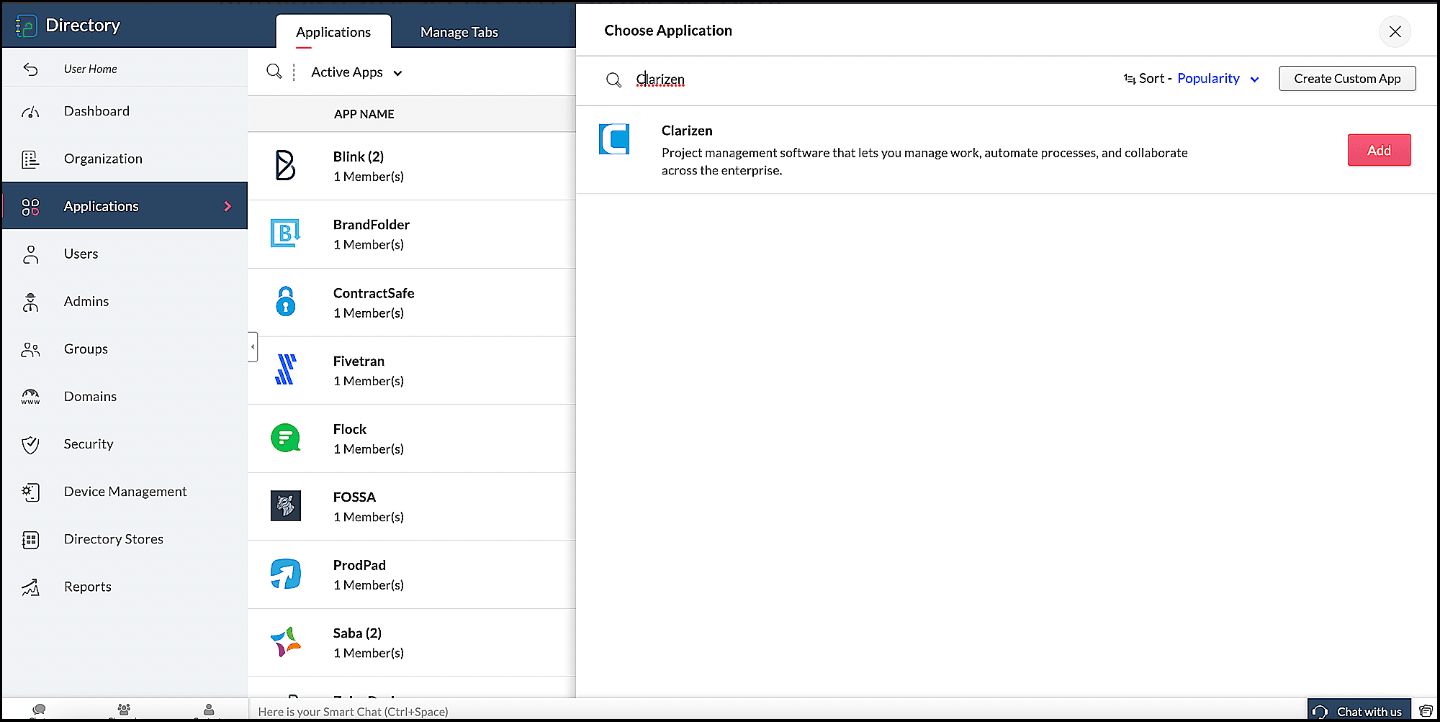Screen dimensions: 1440x722
Task: Collapse the sidebar using the edge handle
Action: click(252, 347)
